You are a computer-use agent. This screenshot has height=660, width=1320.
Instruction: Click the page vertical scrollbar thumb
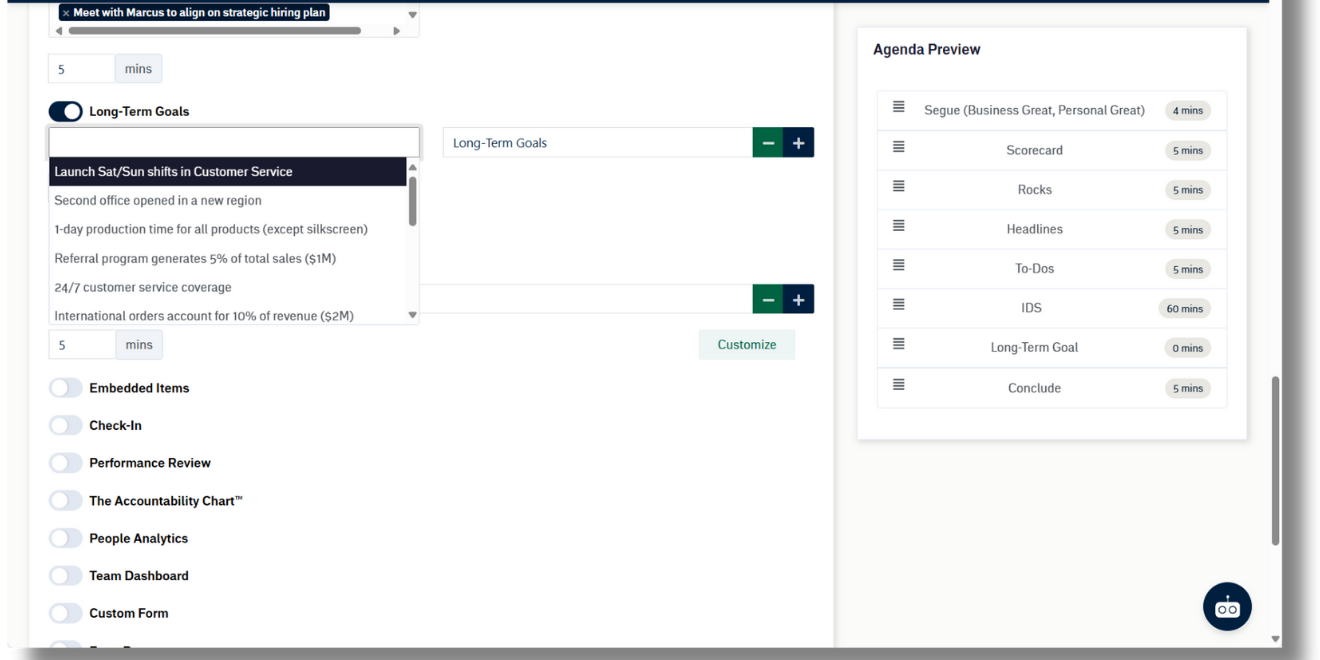click(x=1275, y=460)
